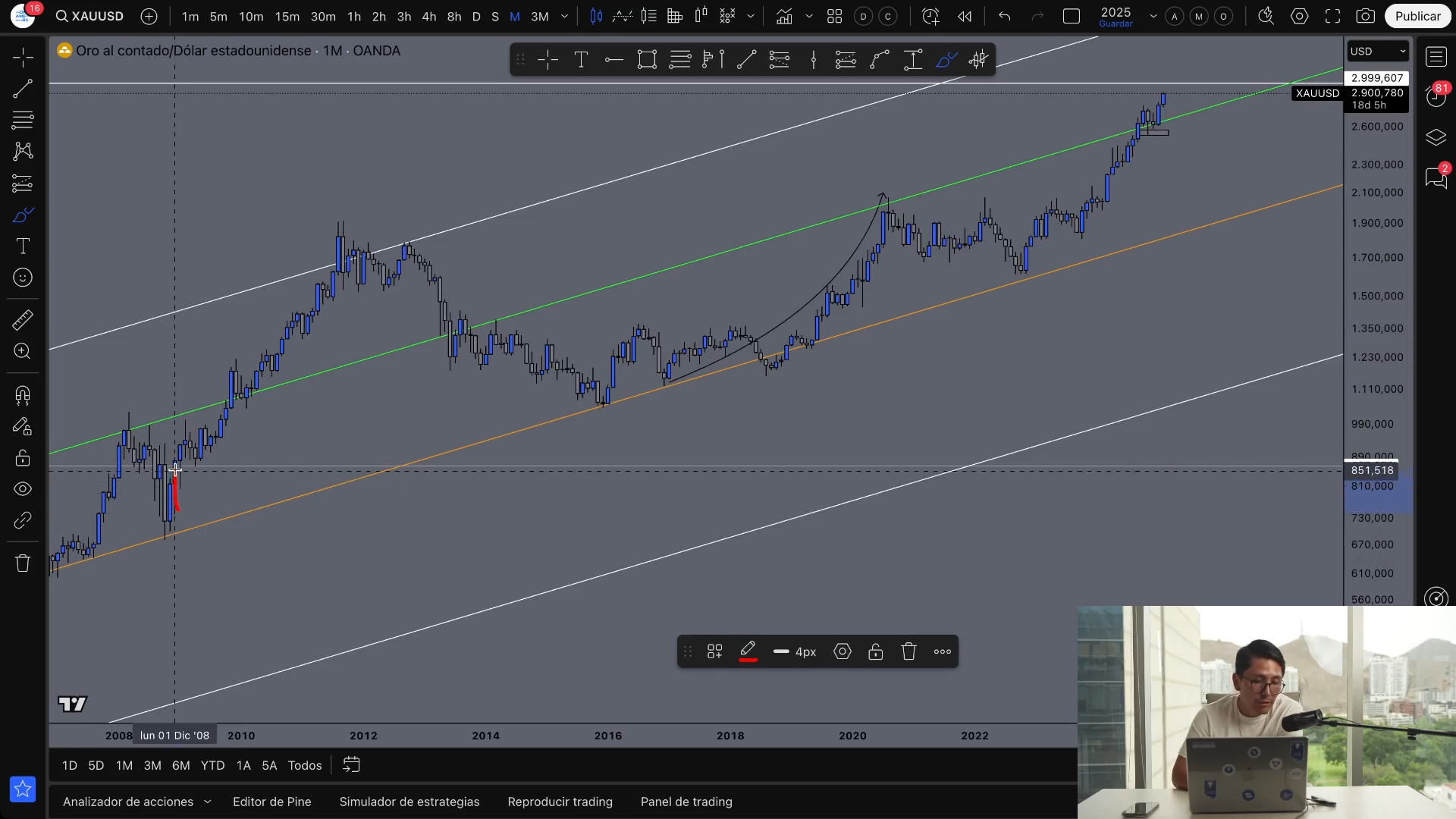The height and width of the screenshot is (819, 1456).
Task: Open the text annotation tool
Action: coord(23,246)
